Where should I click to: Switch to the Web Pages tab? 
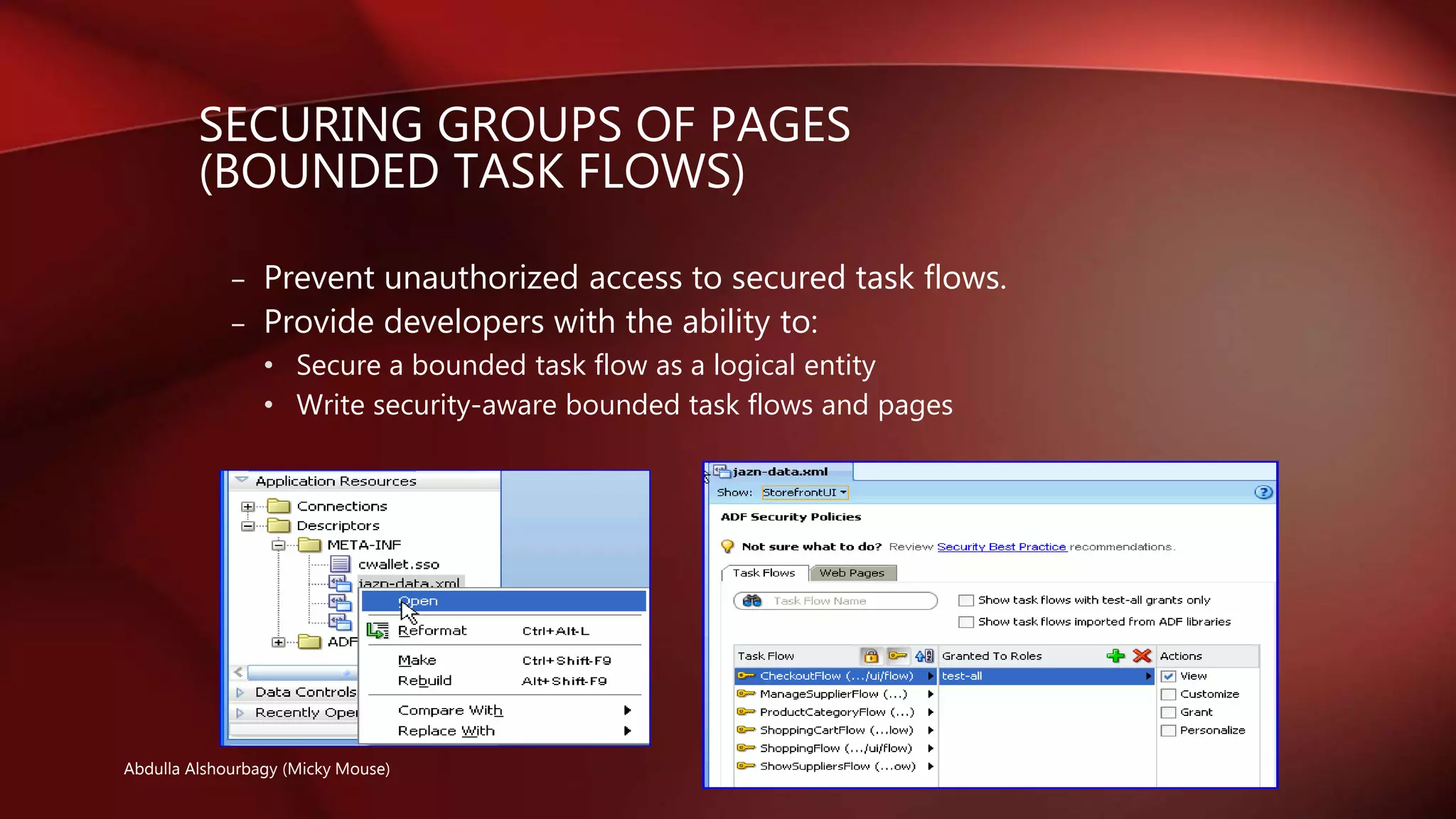[x=852, y=573]
